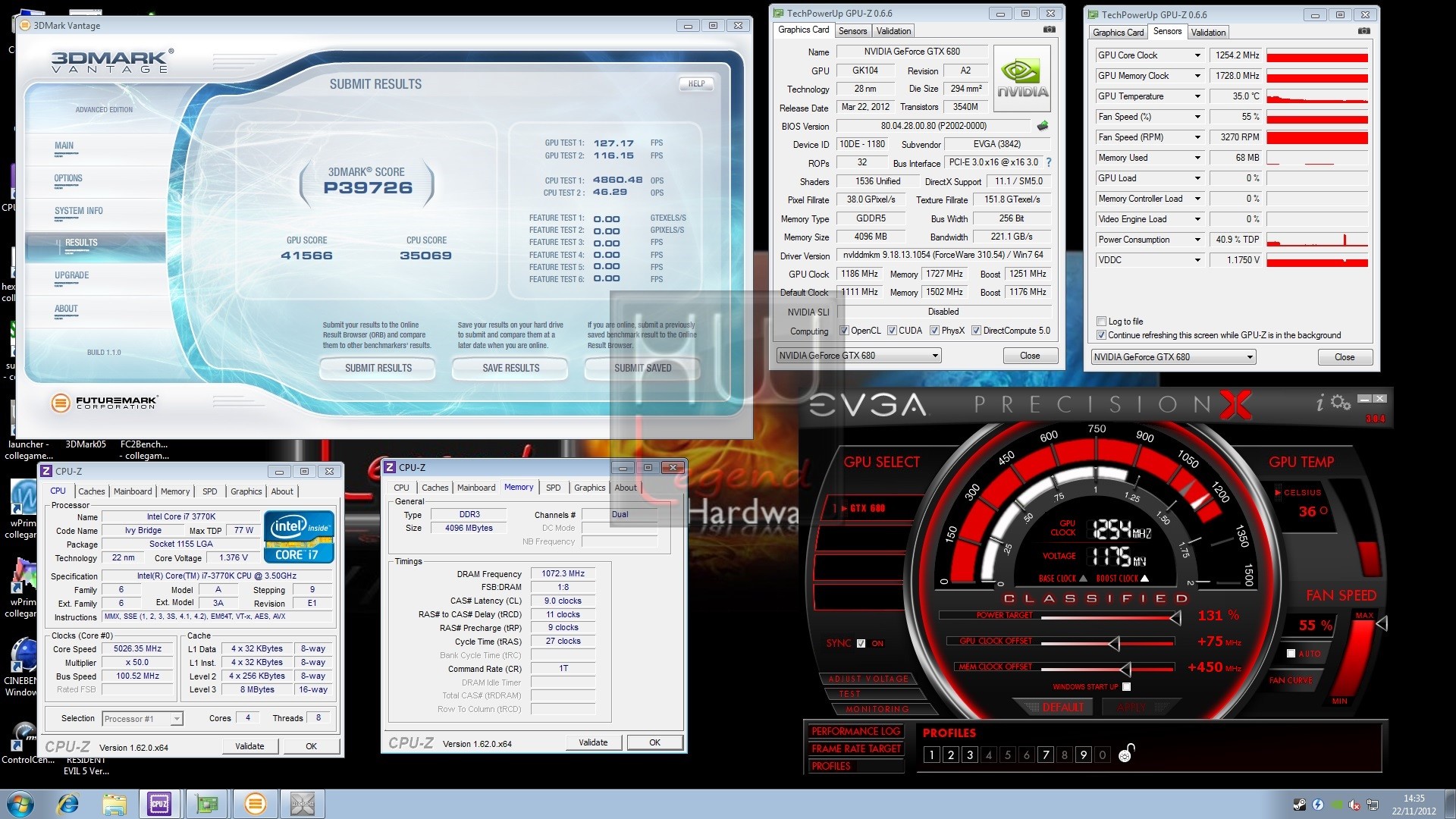Open GPU selector dropdown in GPU-Z Sensors window

[x=1173, y=357]
